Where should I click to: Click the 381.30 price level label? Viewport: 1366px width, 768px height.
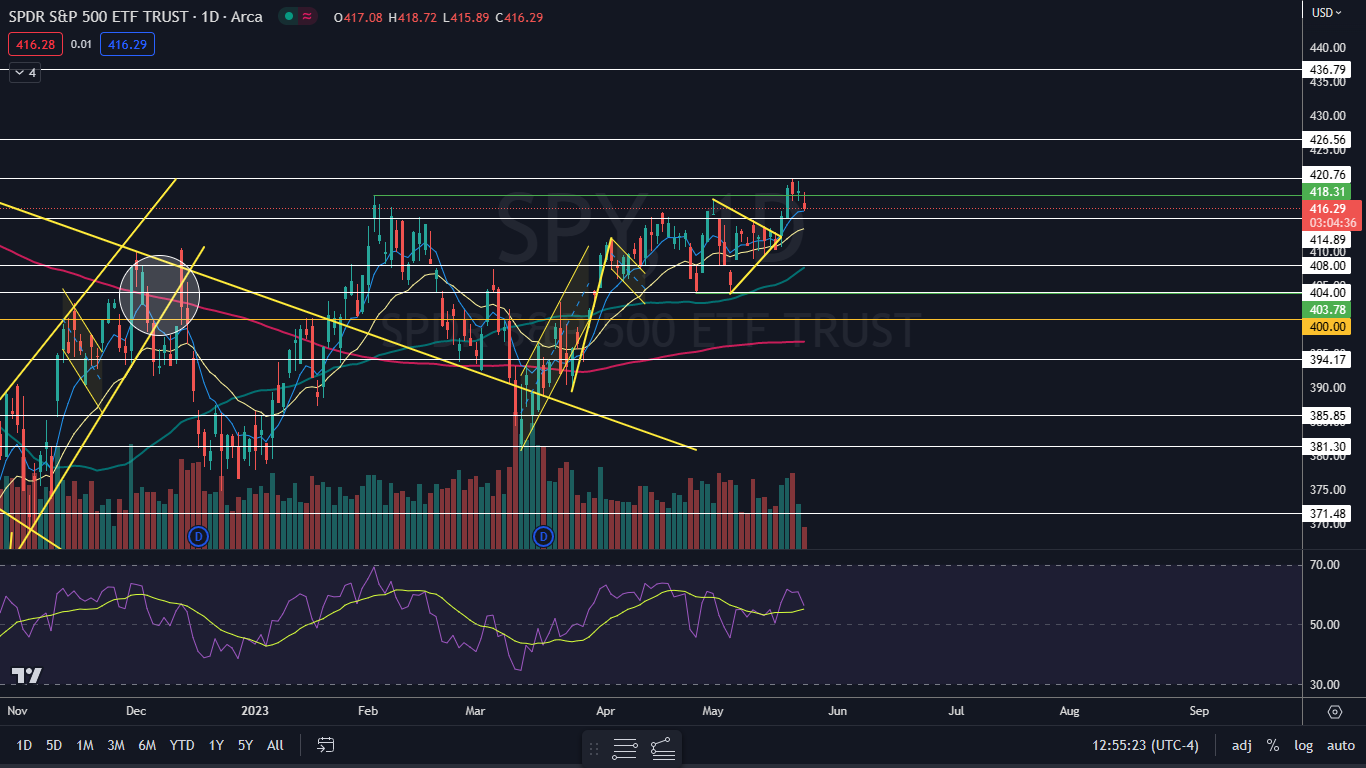1327,446
